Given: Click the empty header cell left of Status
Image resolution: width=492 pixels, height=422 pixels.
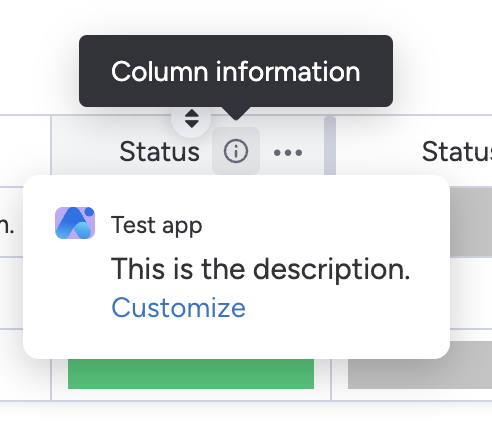Looking at the screenshot, I should [x=25, y=151].
